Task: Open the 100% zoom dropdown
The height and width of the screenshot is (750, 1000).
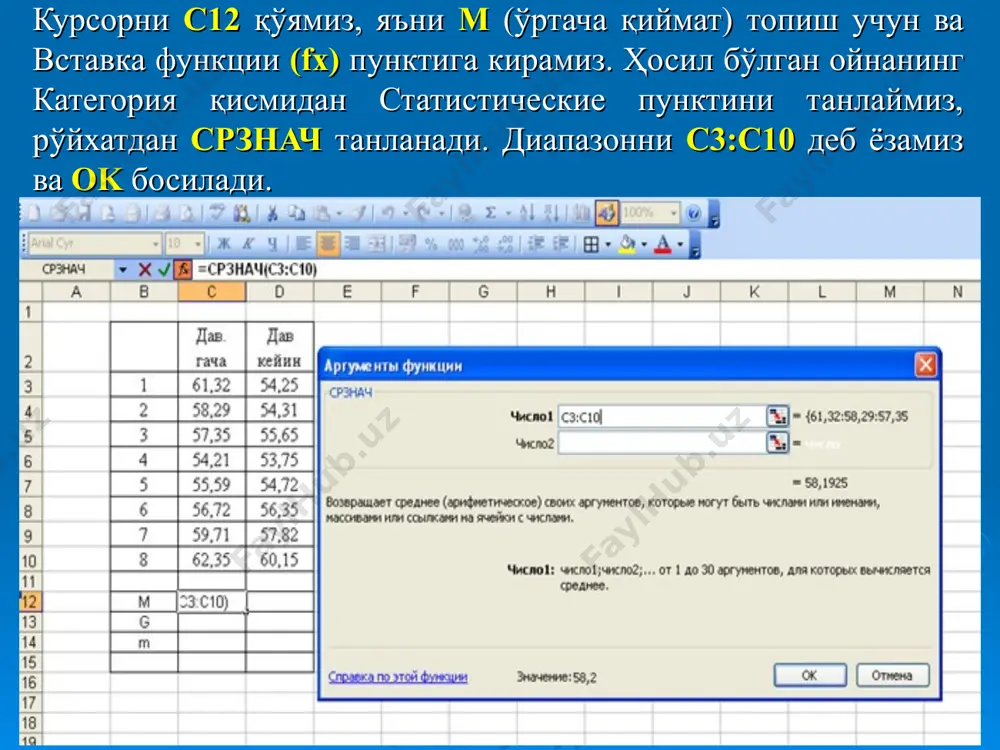Action: 673,213
